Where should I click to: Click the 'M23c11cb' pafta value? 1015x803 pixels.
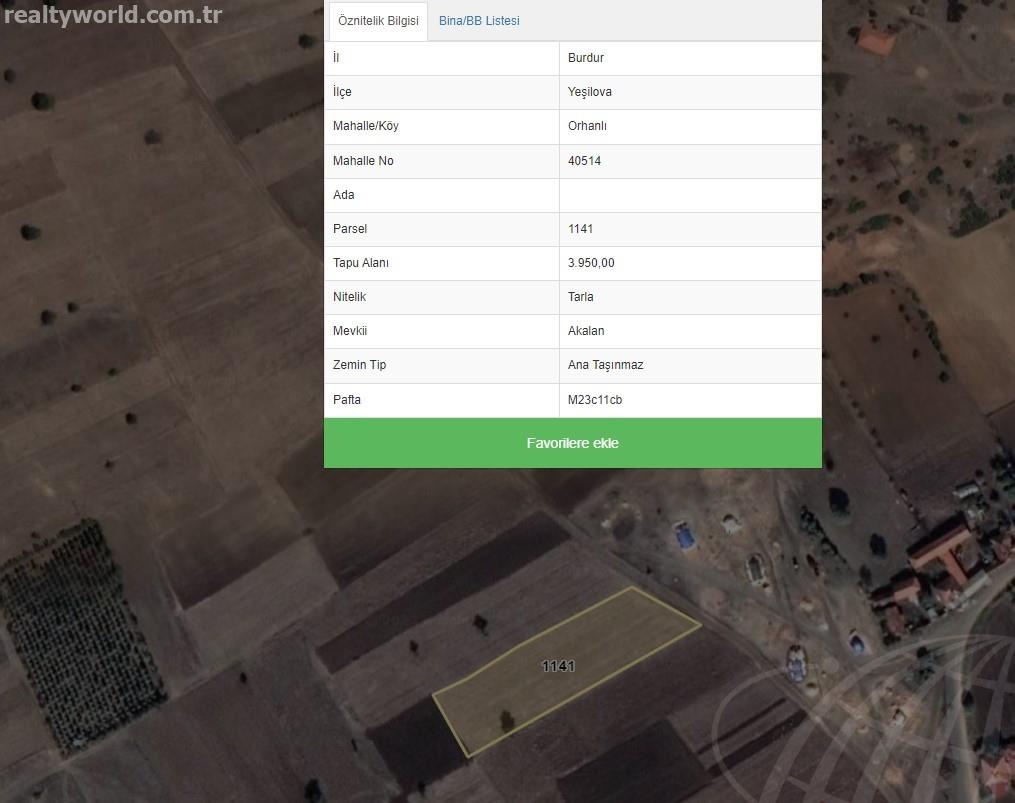[x=595, y=400]
